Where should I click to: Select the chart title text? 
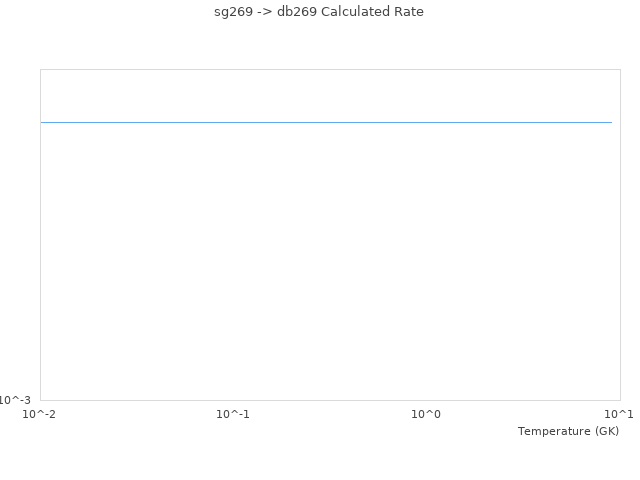pyautogui.click(x=319, y=12)
